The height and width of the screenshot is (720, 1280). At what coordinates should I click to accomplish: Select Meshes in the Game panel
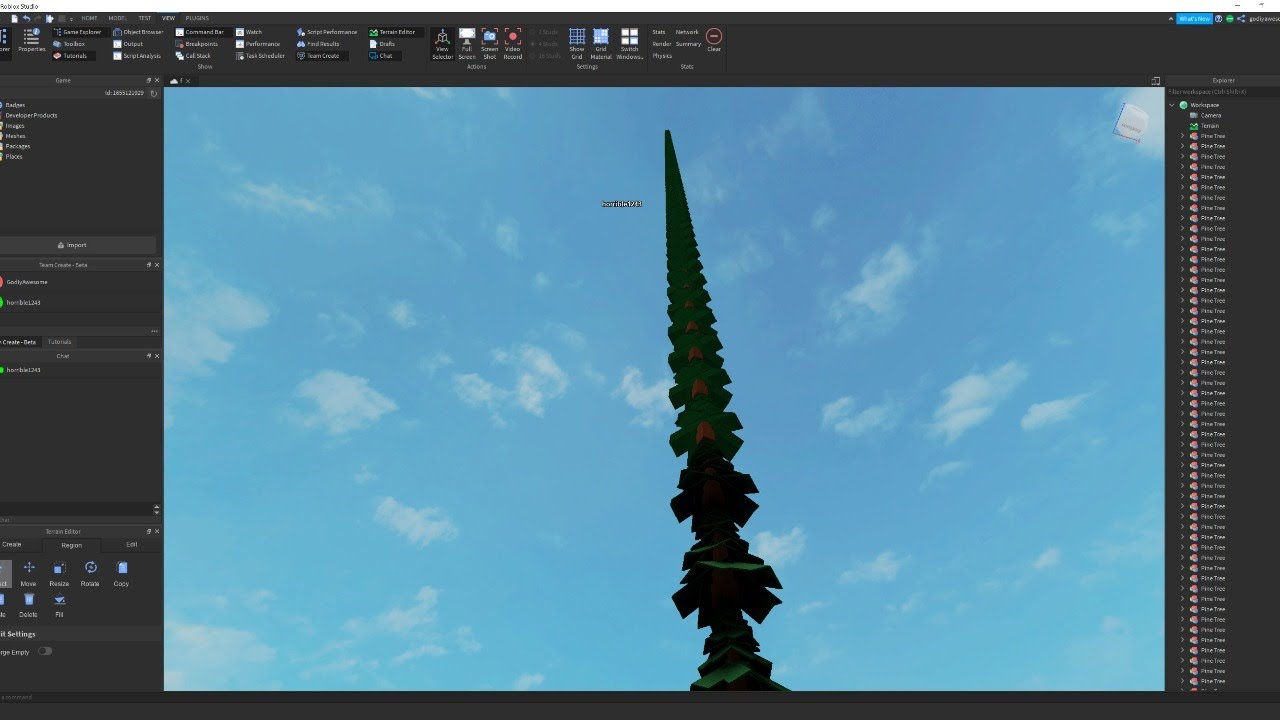pyautogui.click(x=15, y=136)
